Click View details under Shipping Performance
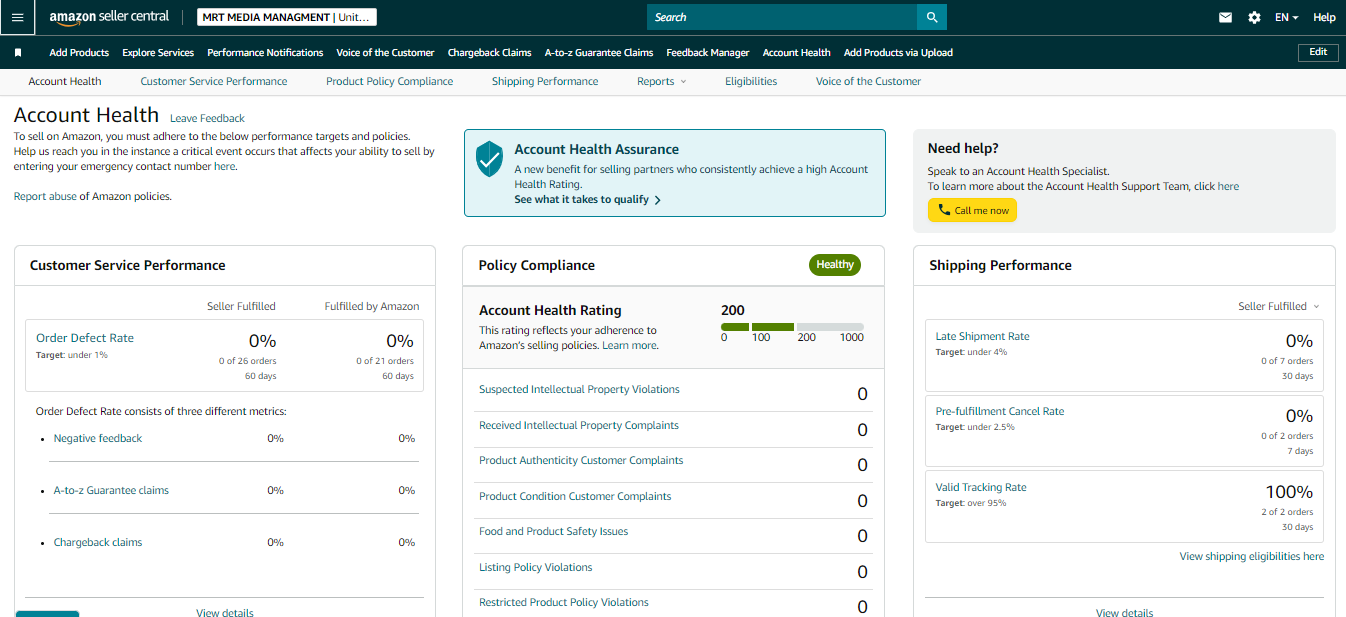Viewport: 1346px width, 617px height. pos(1125,612)
